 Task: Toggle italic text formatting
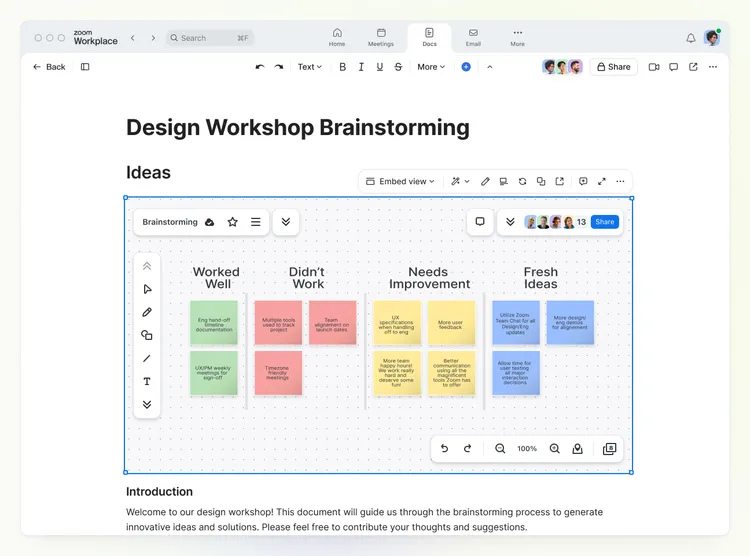click(361, 67)
